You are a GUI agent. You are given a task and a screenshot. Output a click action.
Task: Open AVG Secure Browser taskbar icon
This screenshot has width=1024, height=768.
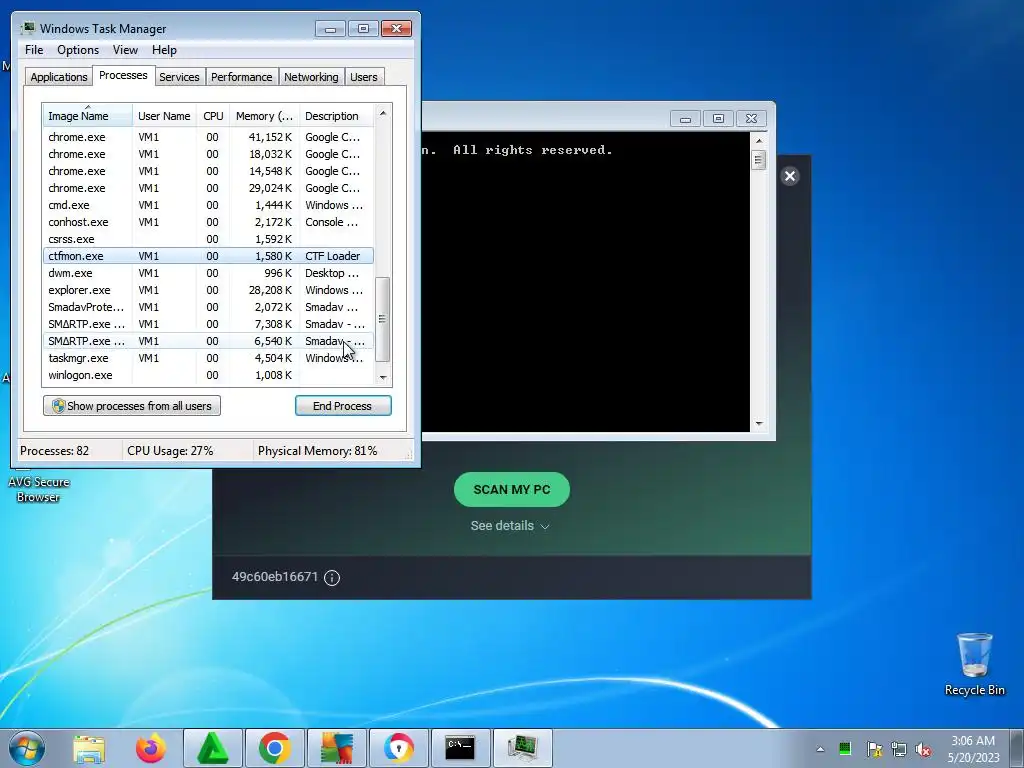(399, 748)
